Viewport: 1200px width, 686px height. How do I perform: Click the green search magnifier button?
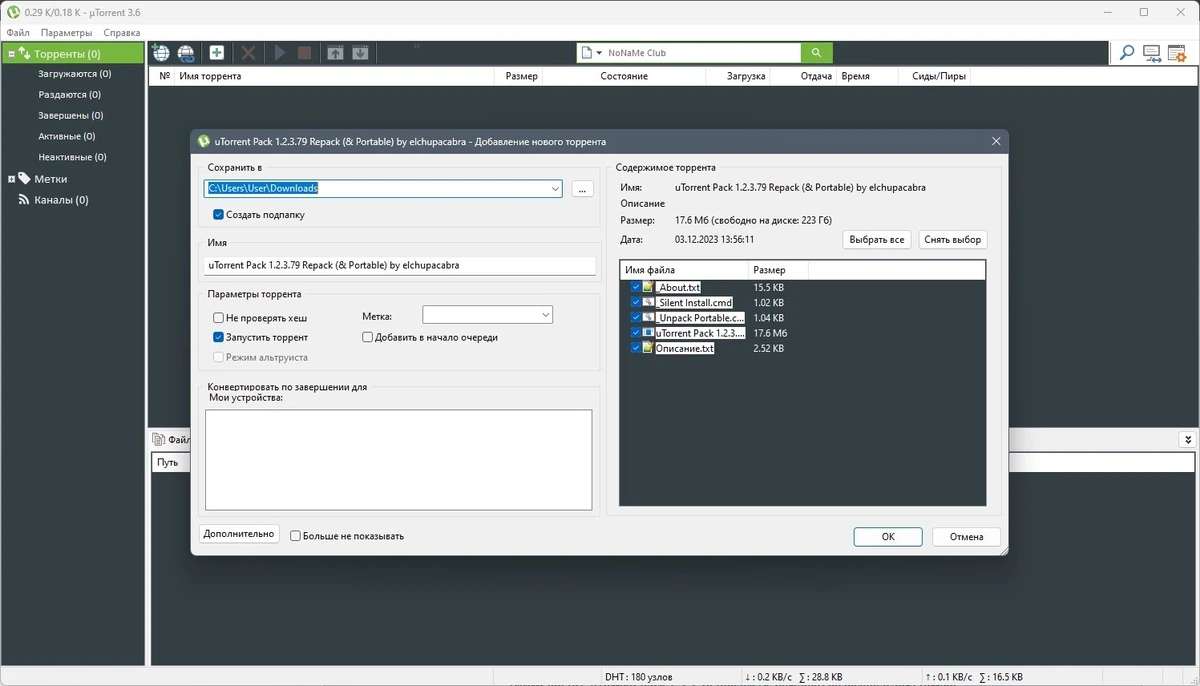pos(817,53)
